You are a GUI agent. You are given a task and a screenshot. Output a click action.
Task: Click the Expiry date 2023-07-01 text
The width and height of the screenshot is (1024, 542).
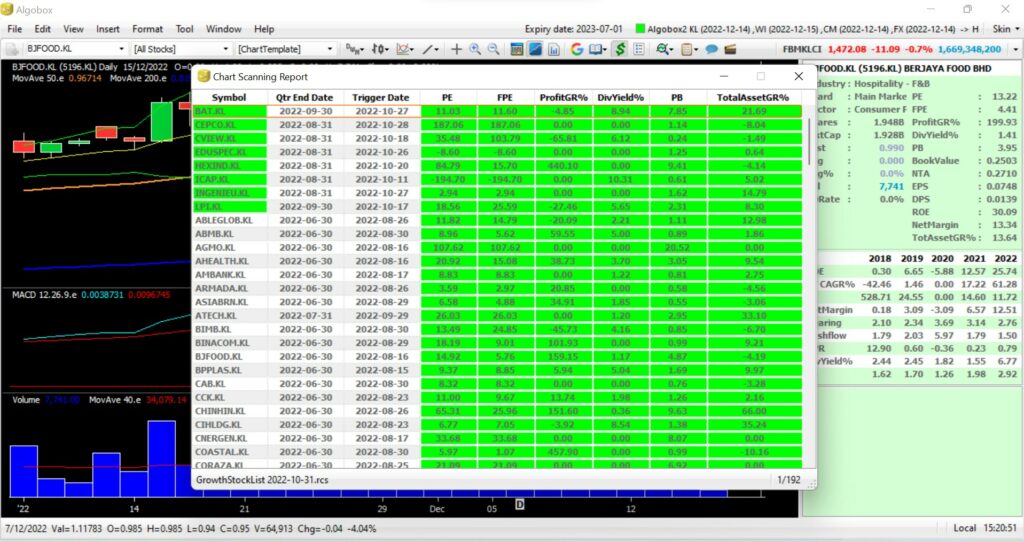pyautogui.click(x=573, y=29)
